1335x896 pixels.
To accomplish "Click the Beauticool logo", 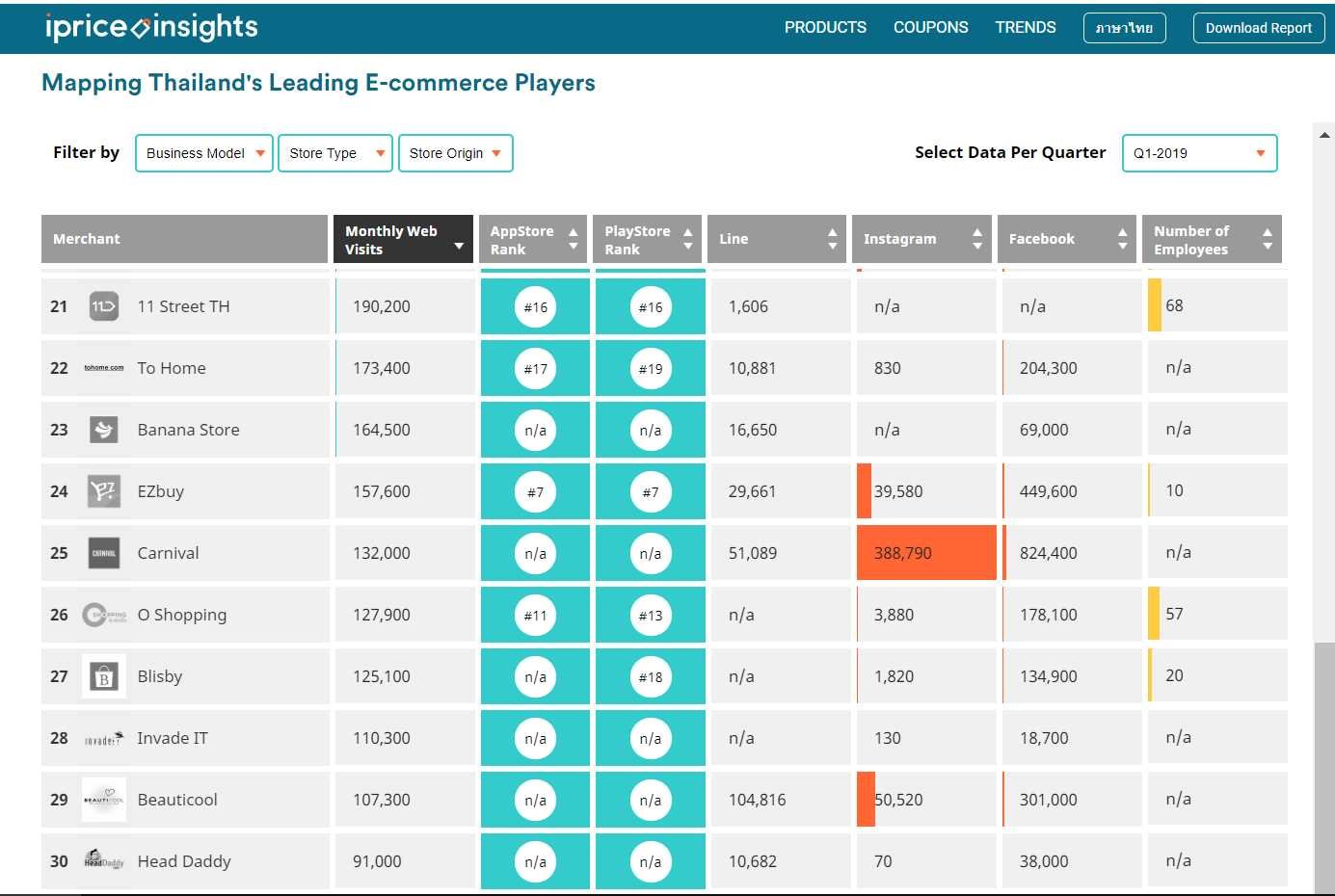I will click(104, 800).
